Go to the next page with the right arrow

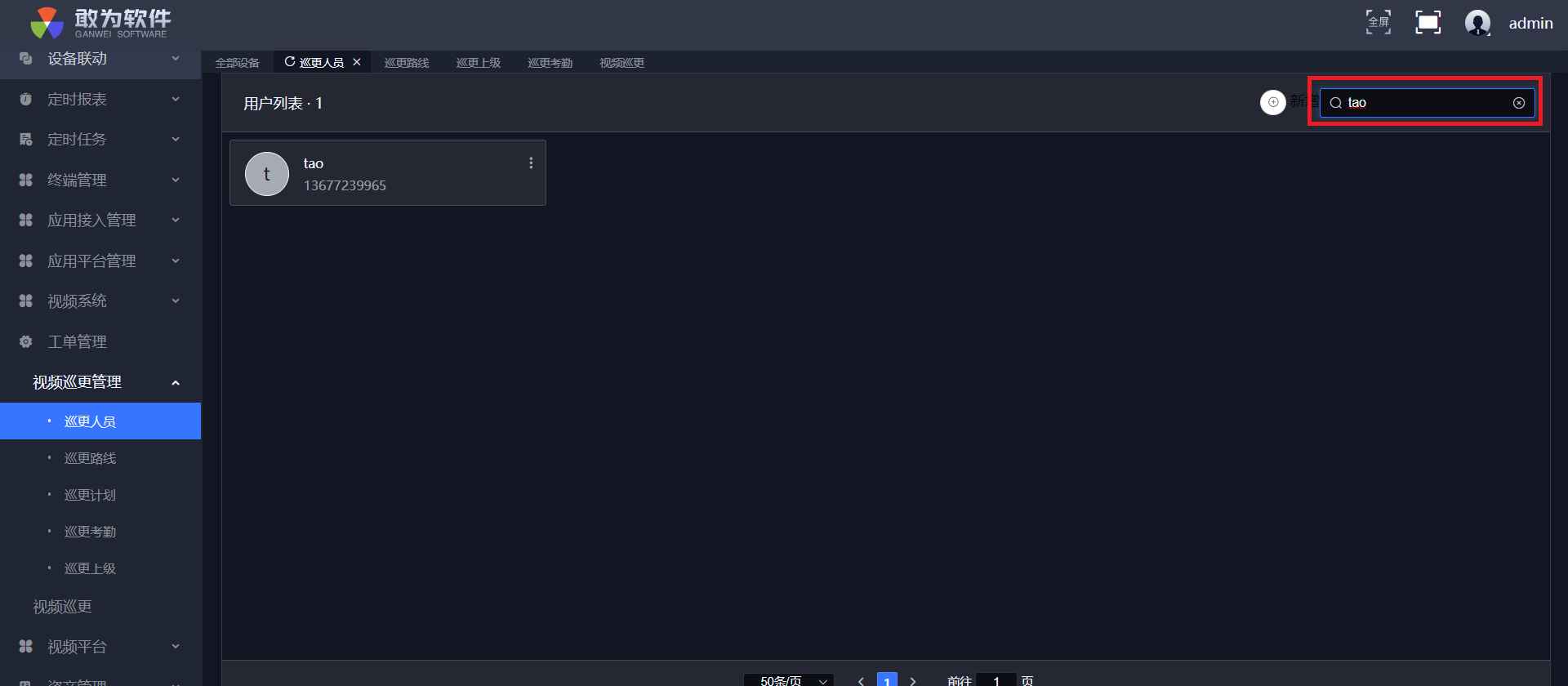point(913,681)
